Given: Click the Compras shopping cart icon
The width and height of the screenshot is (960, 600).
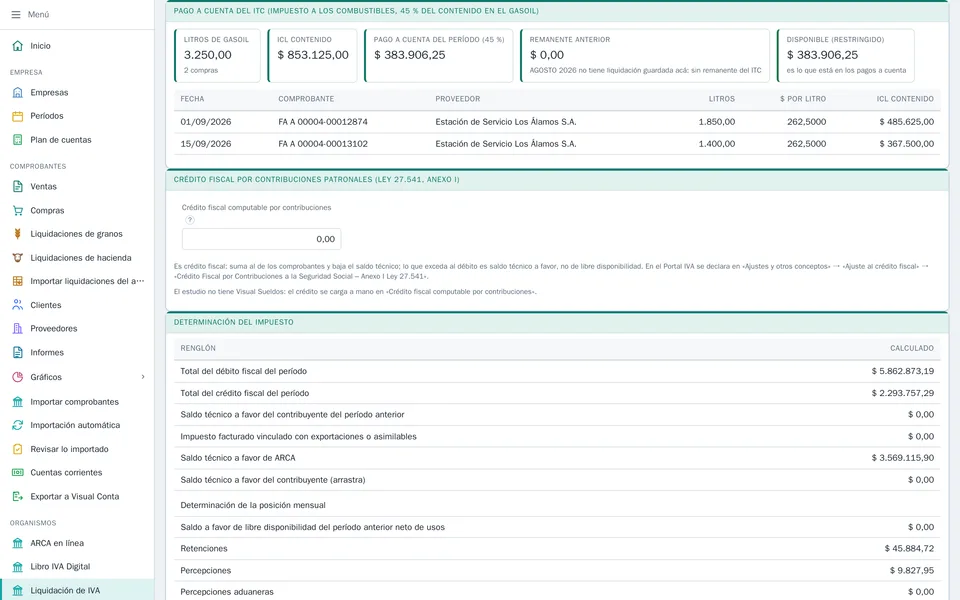Looking at the screenshot, I should click(18, 210).
